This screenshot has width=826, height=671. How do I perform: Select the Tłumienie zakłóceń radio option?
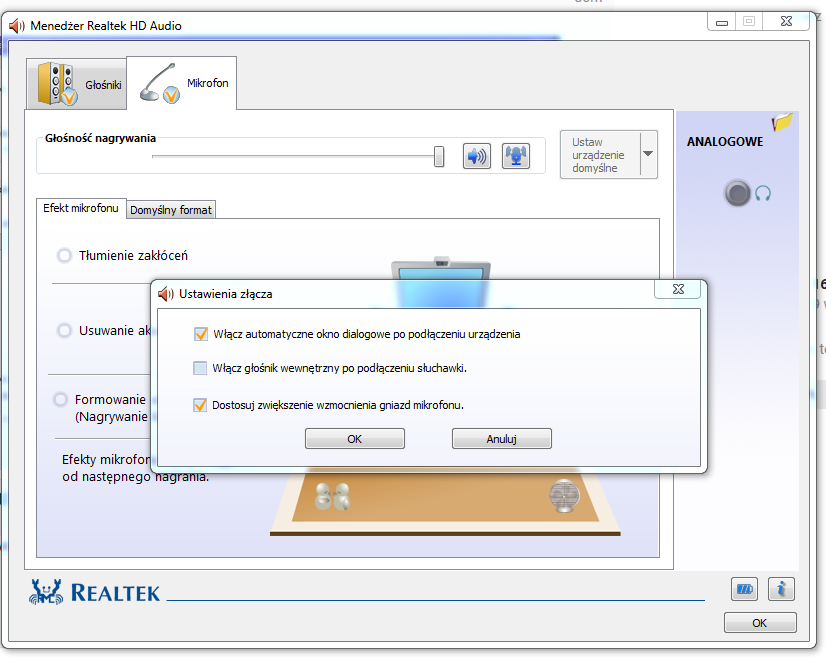pyautogui.click(x=65, y=256)
